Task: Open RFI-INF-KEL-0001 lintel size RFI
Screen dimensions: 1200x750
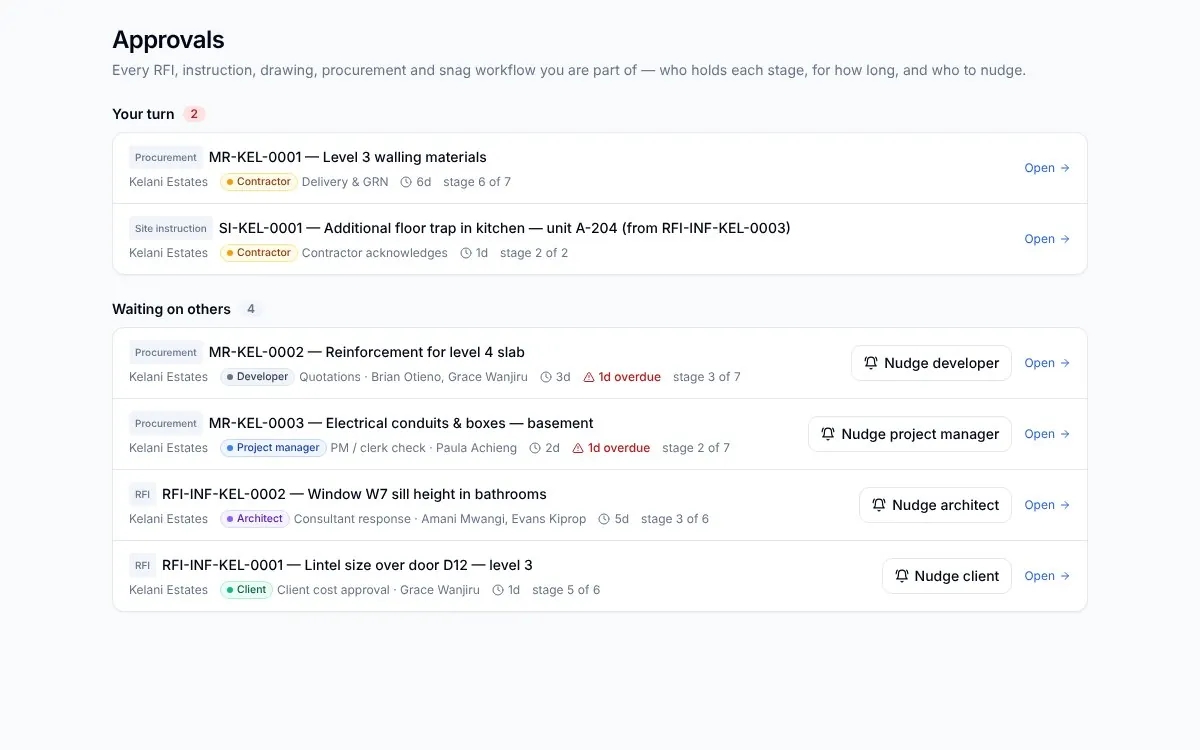Action: pos(1047,576)
